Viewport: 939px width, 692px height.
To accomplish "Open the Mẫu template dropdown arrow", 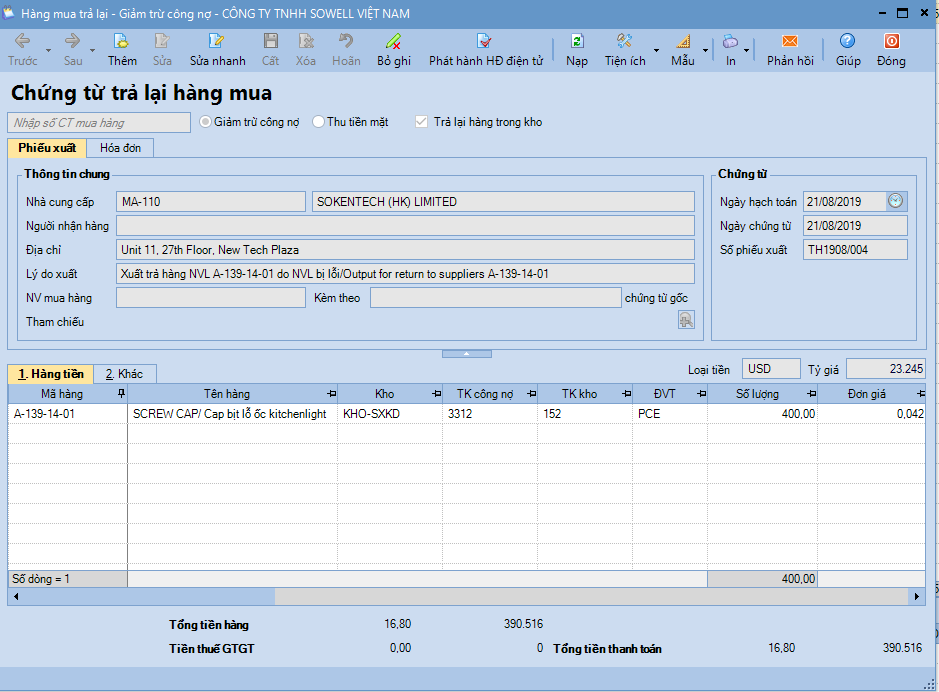I will 705,50.
